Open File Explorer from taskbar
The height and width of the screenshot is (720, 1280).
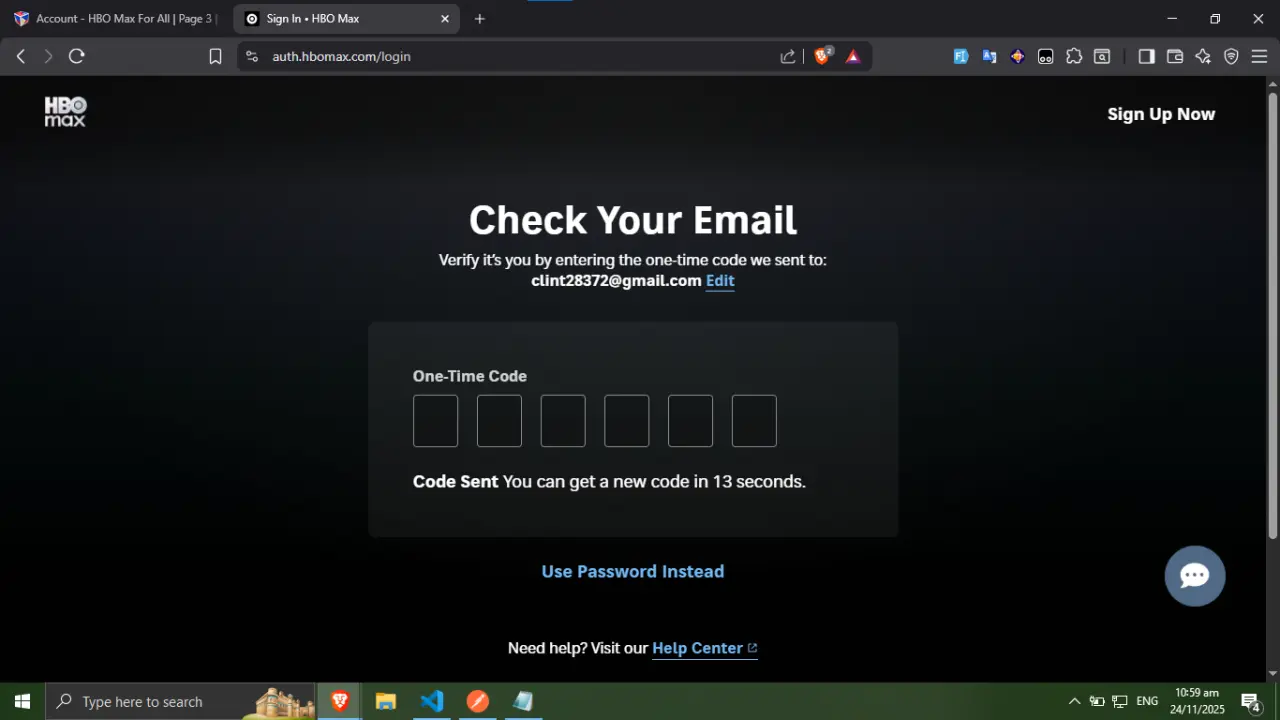[x=386, y=701]
